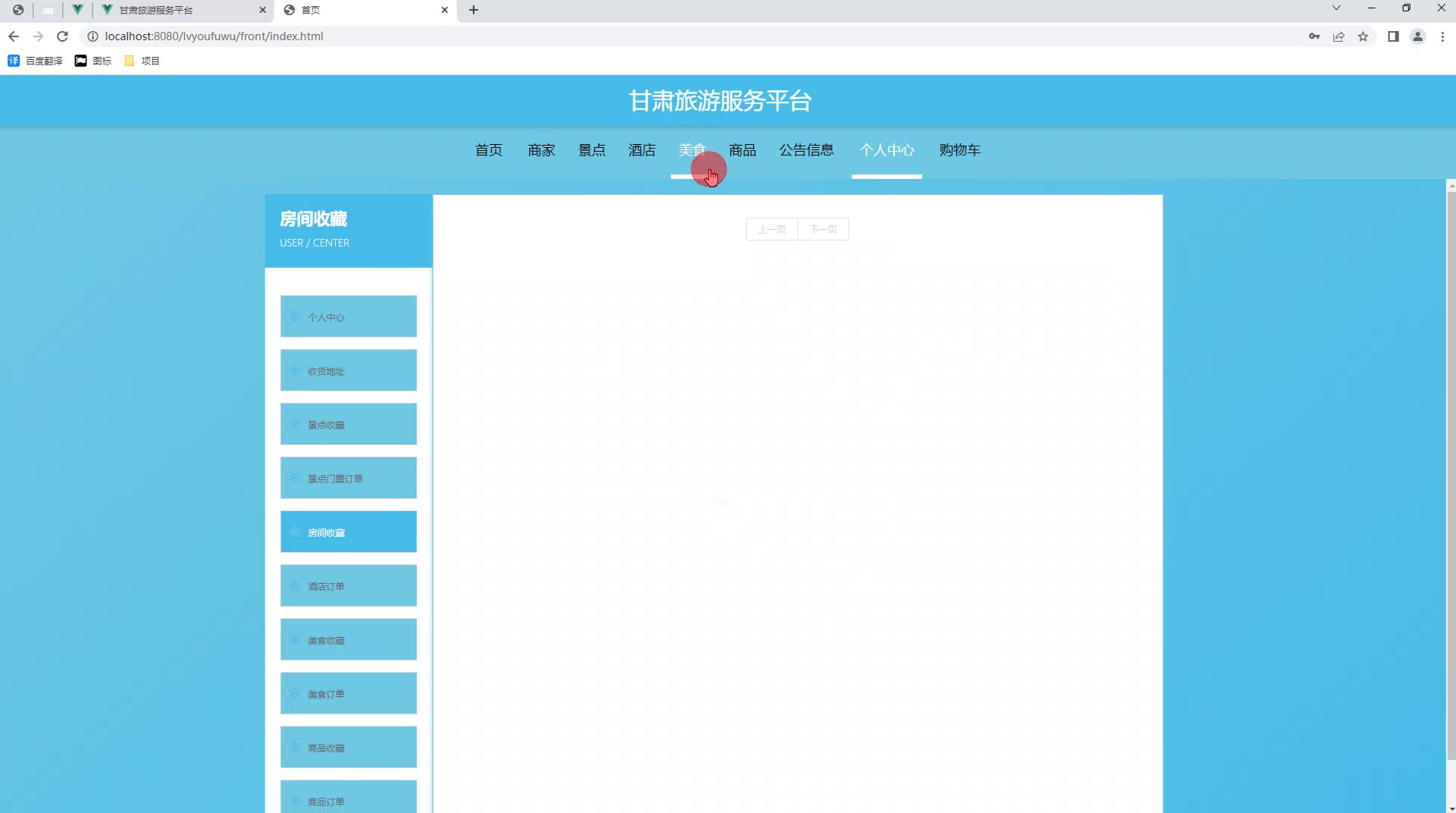
Task: Open the tab search dropdown arrow
Action: 1336,8
